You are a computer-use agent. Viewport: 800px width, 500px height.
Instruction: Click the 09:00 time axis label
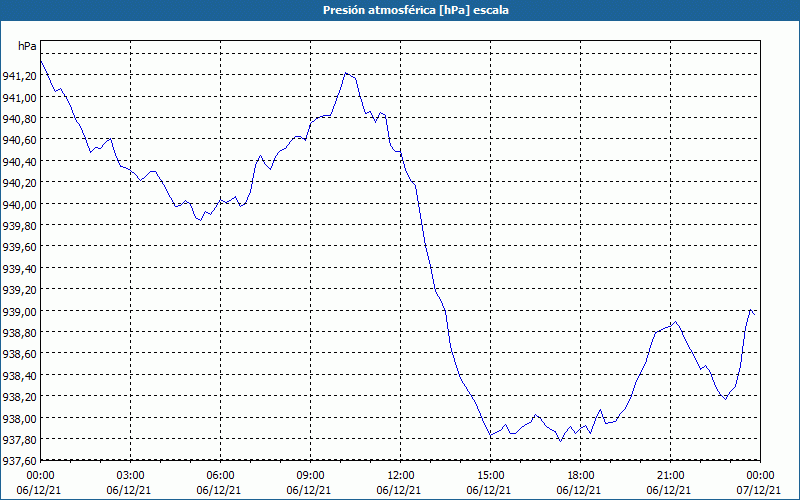click(x=310, y=476)
